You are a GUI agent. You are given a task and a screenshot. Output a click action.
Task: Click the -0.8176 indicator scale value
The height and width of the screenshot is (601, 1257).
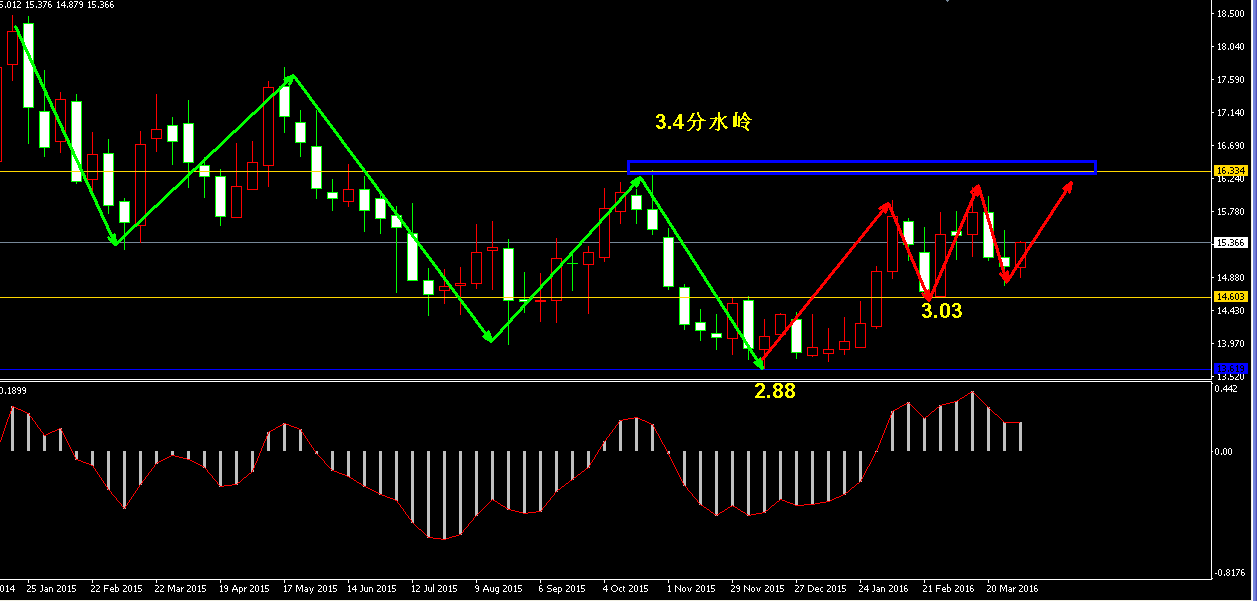pos(1229,573)
